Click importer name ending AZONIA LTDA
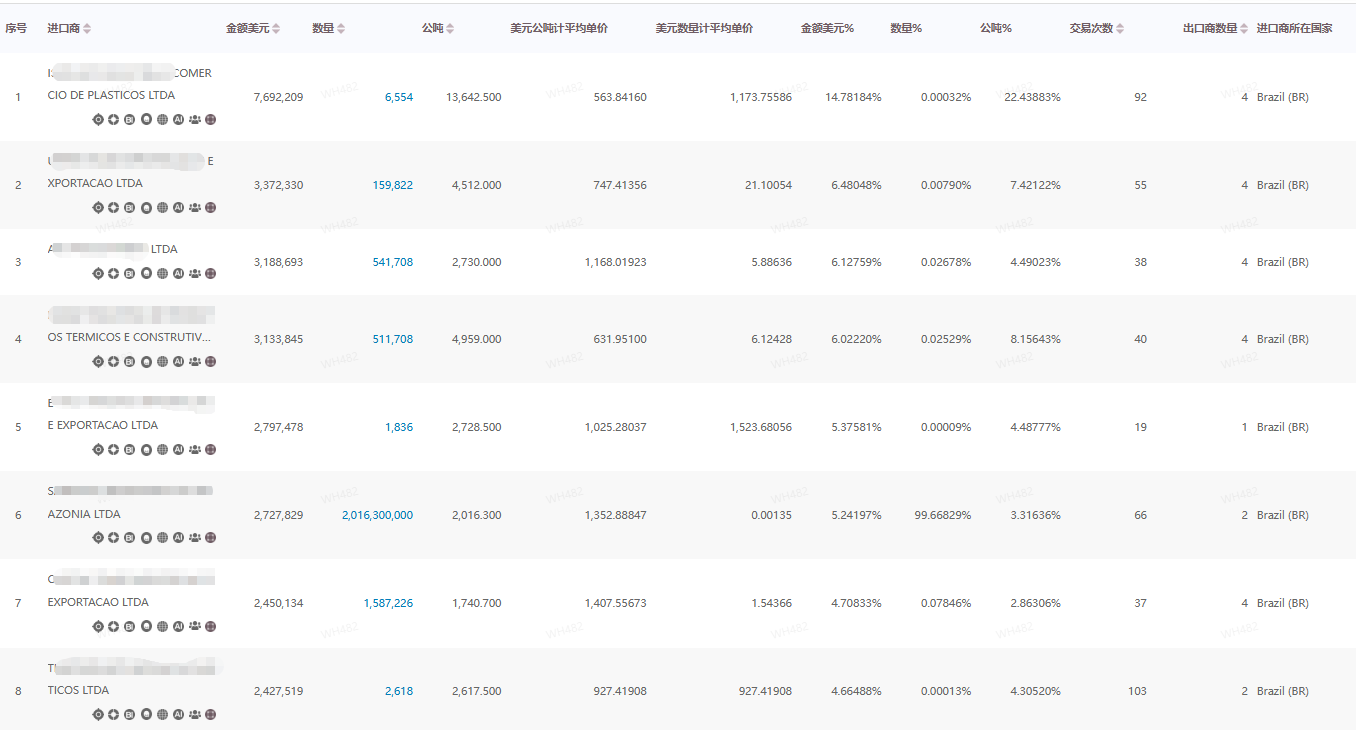This screenshot has width=1356, height=730. click(x=84, y=514)
